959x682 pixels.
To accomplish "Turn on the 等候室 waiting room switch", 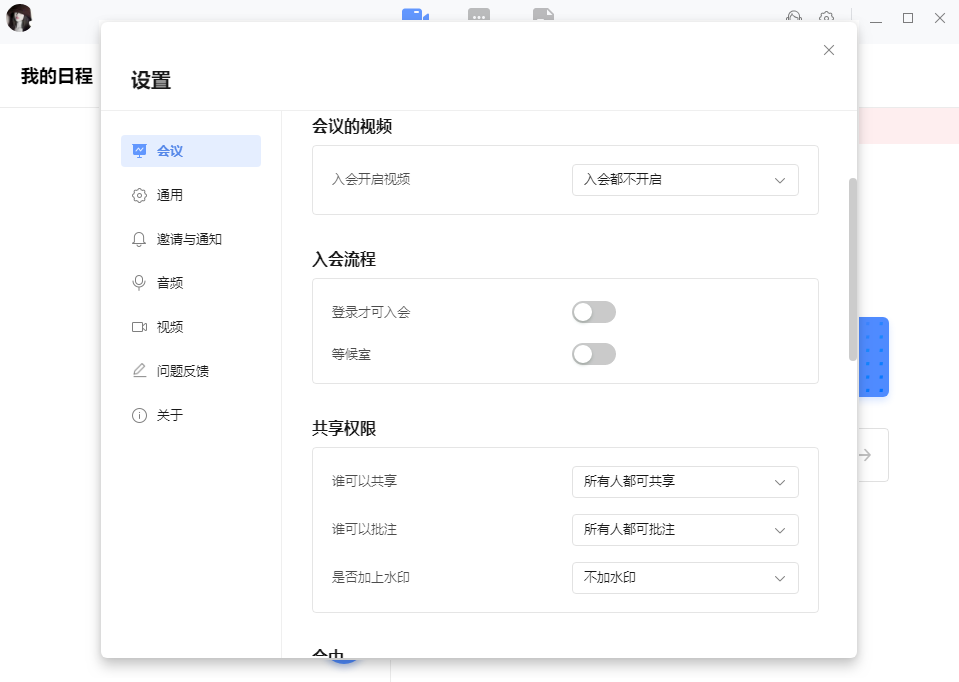I will pyautogui.click(x=593, y=353).
